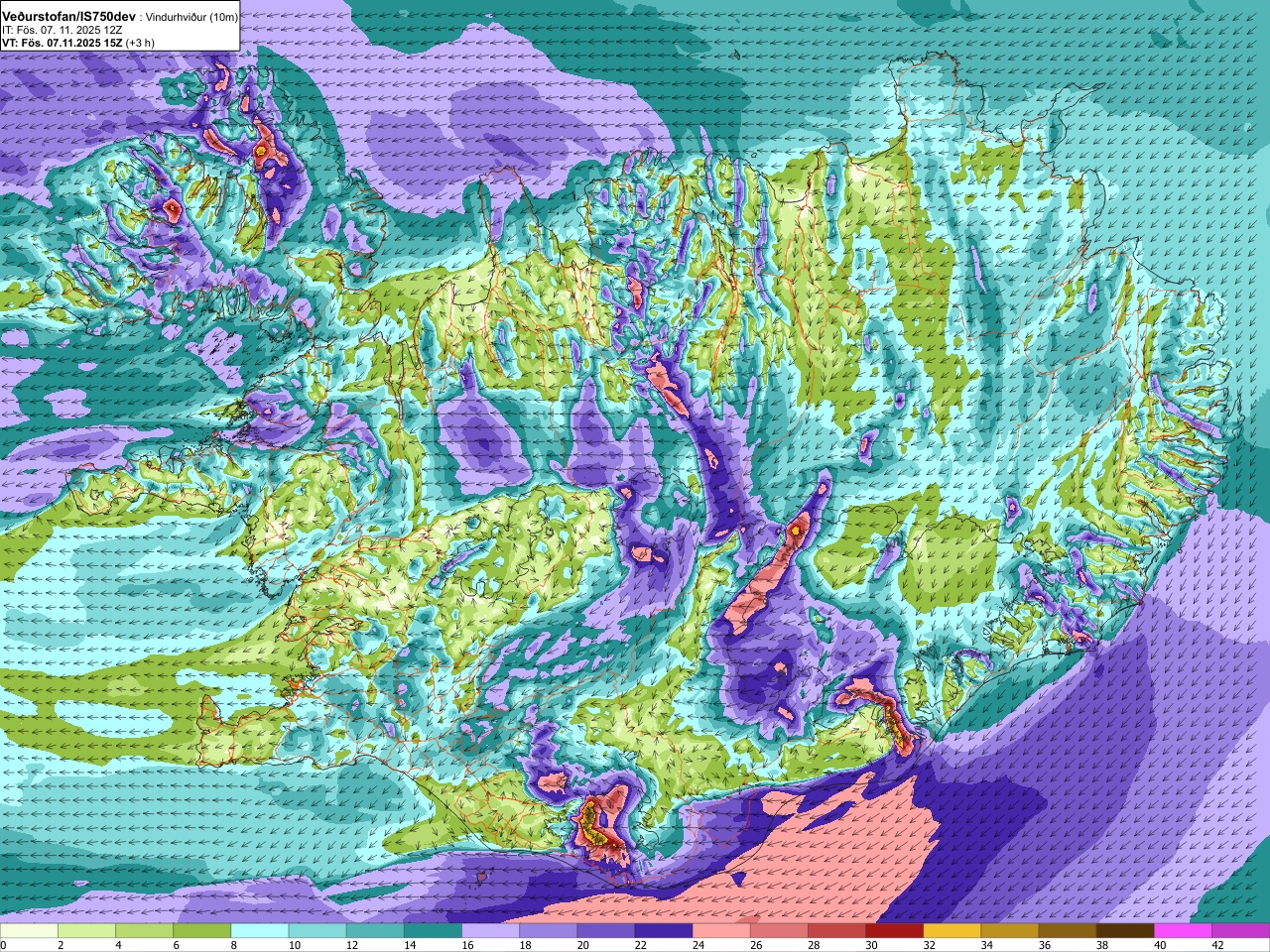
Task: Point at the legend number "20"
Action: click(x=582, y=945)
